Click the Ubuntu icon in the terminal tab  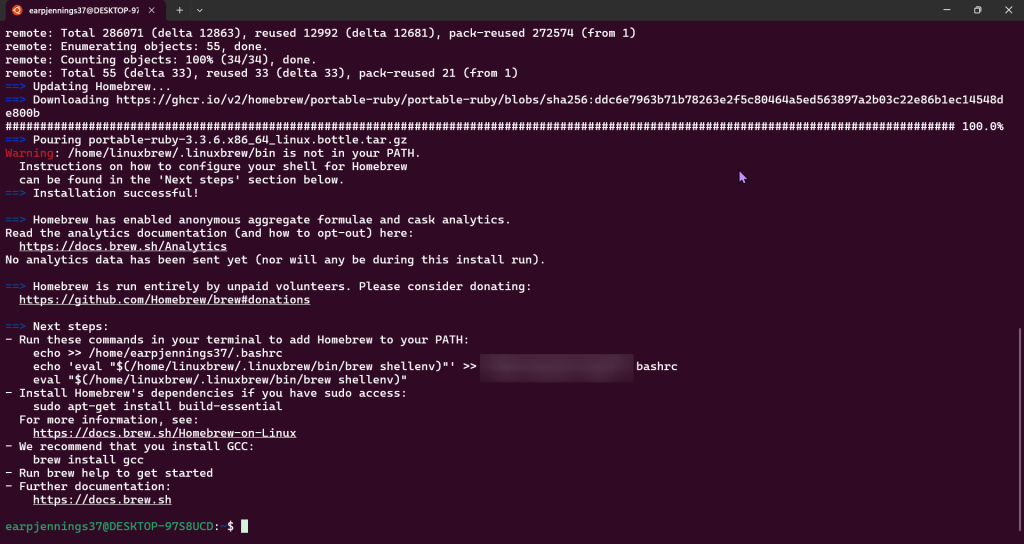(15, 10)
